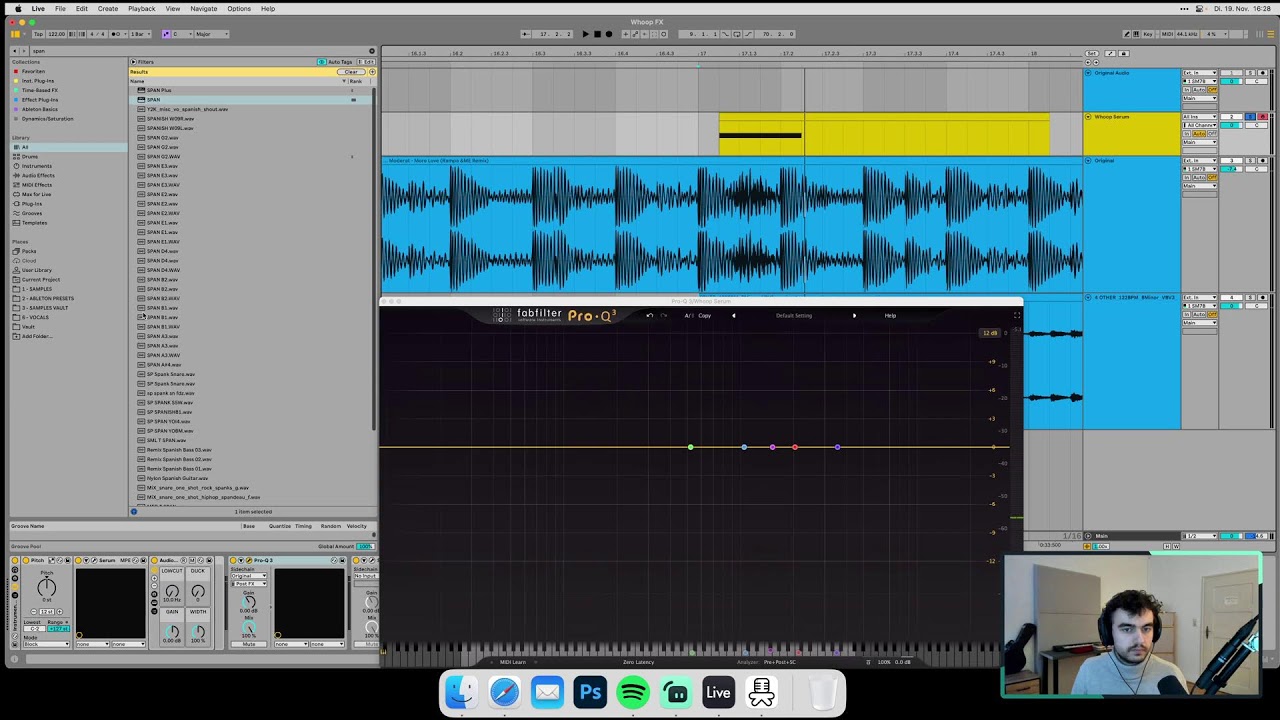This screenshot has height=720, width=1280.
Task: Open the Max for Live library category
Action: [36, 194]
